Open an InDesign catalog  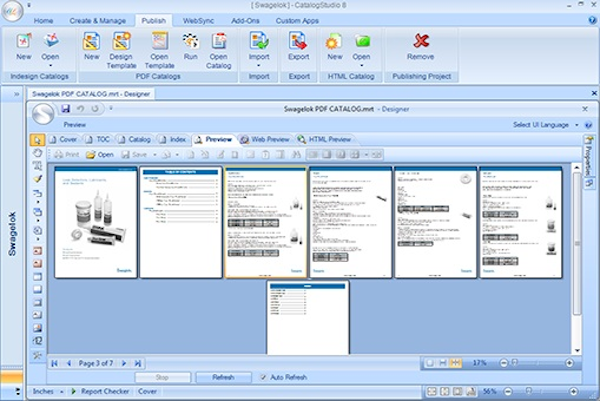(x=50, y=46)
